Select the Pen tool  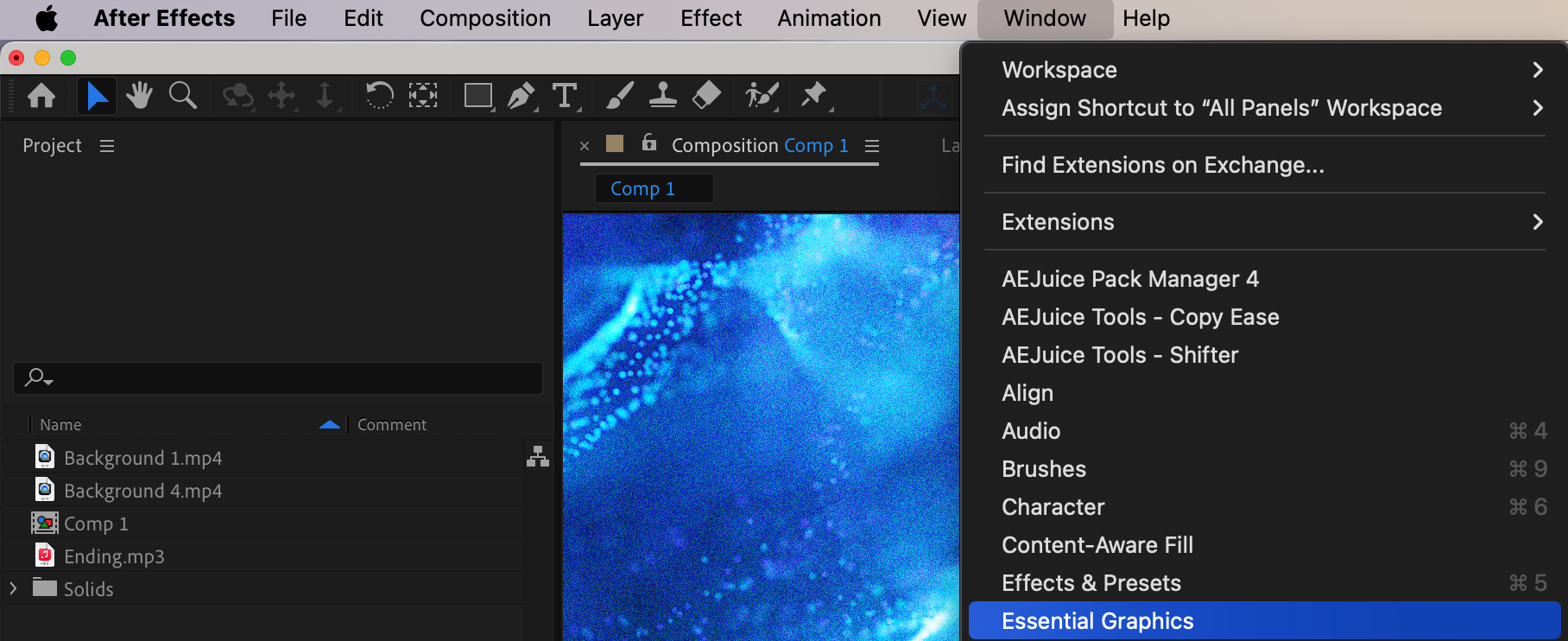pyautogui.click(x=522, y=95)
